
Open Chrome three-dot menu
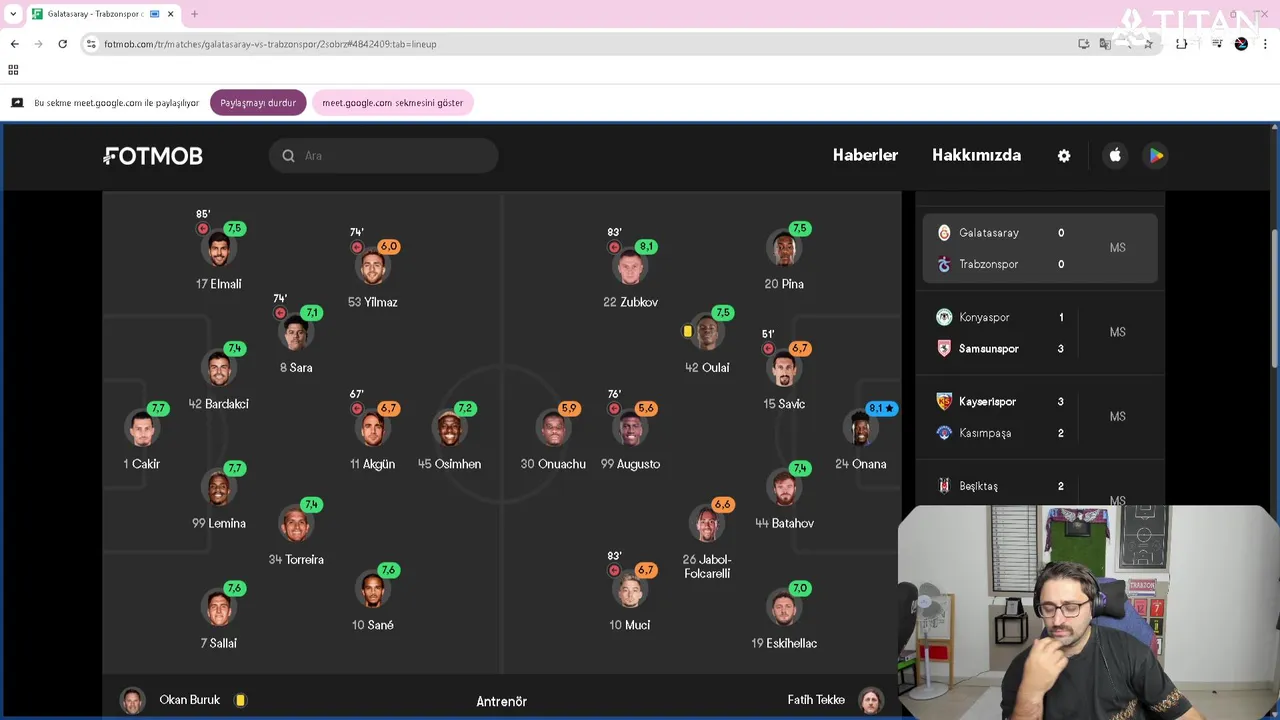1265,44
